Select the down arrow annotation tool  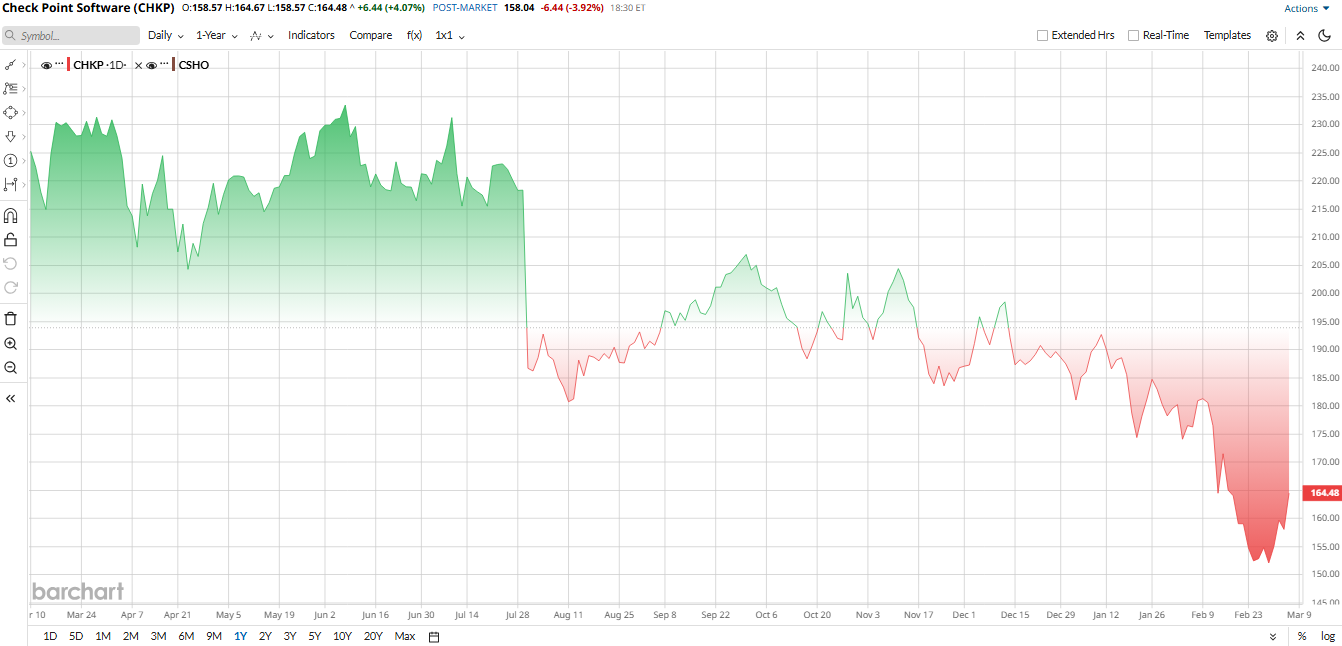tap(10, 136)
